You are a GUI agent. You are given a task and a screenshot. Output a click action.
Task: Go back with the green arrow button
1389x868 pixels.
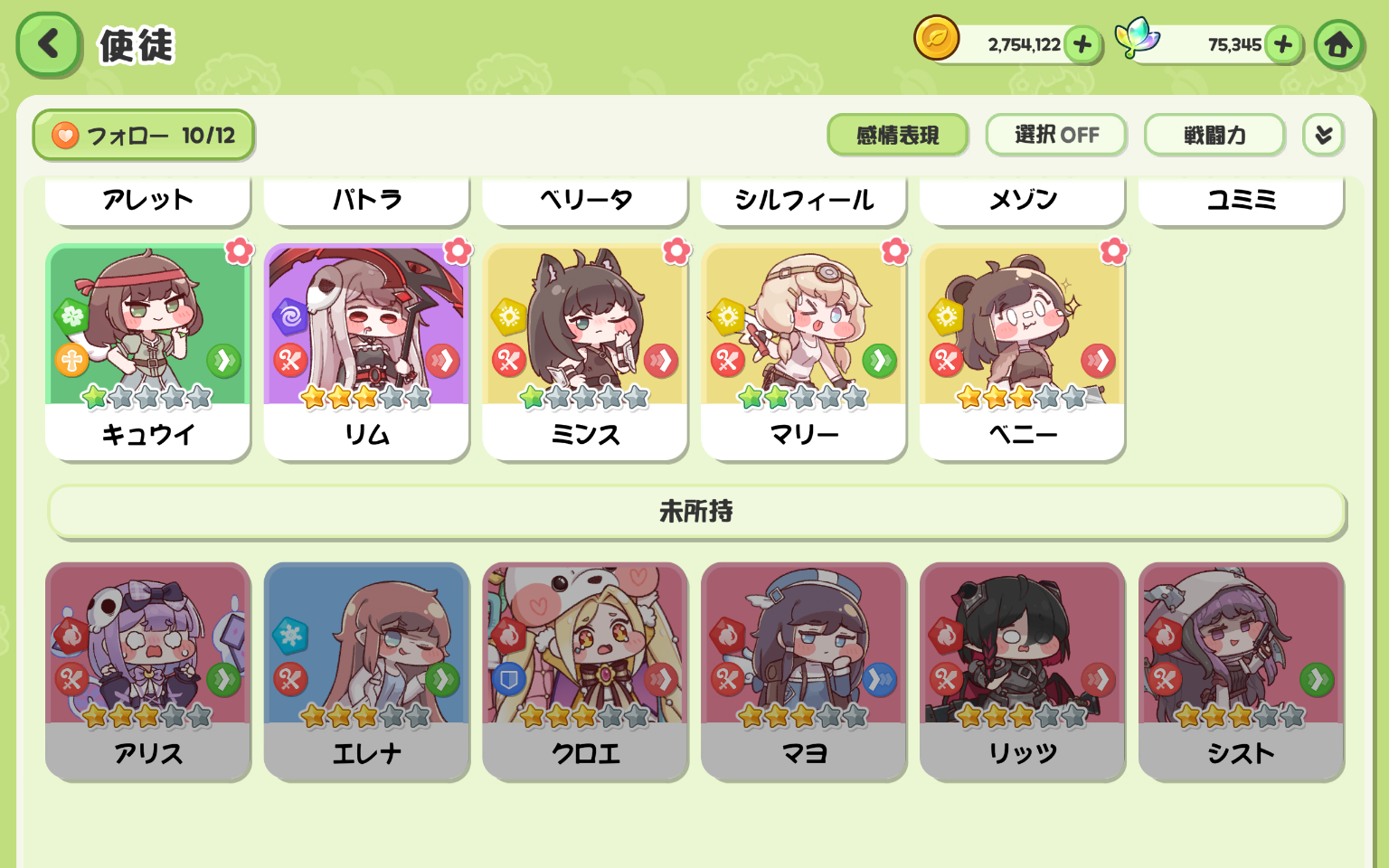coord(49,44)
